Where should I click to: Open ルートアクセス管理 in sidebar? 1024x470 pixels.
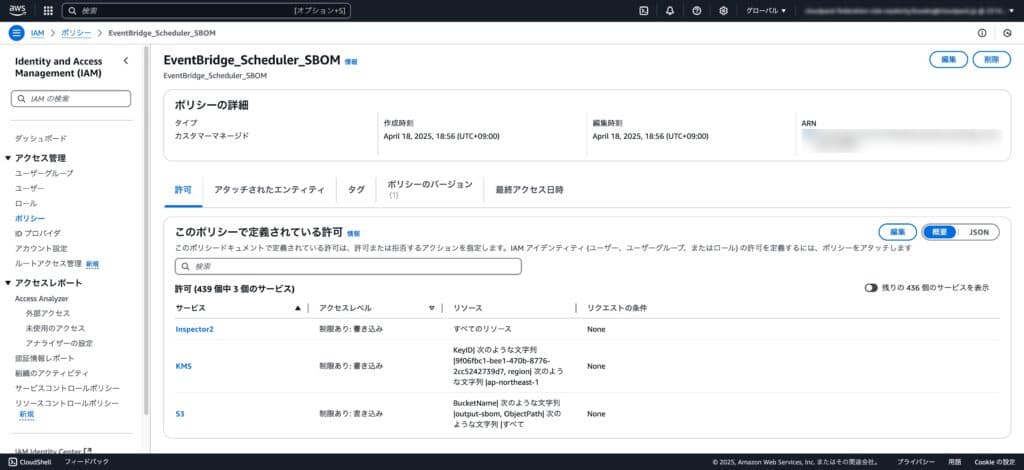(48, 263)
